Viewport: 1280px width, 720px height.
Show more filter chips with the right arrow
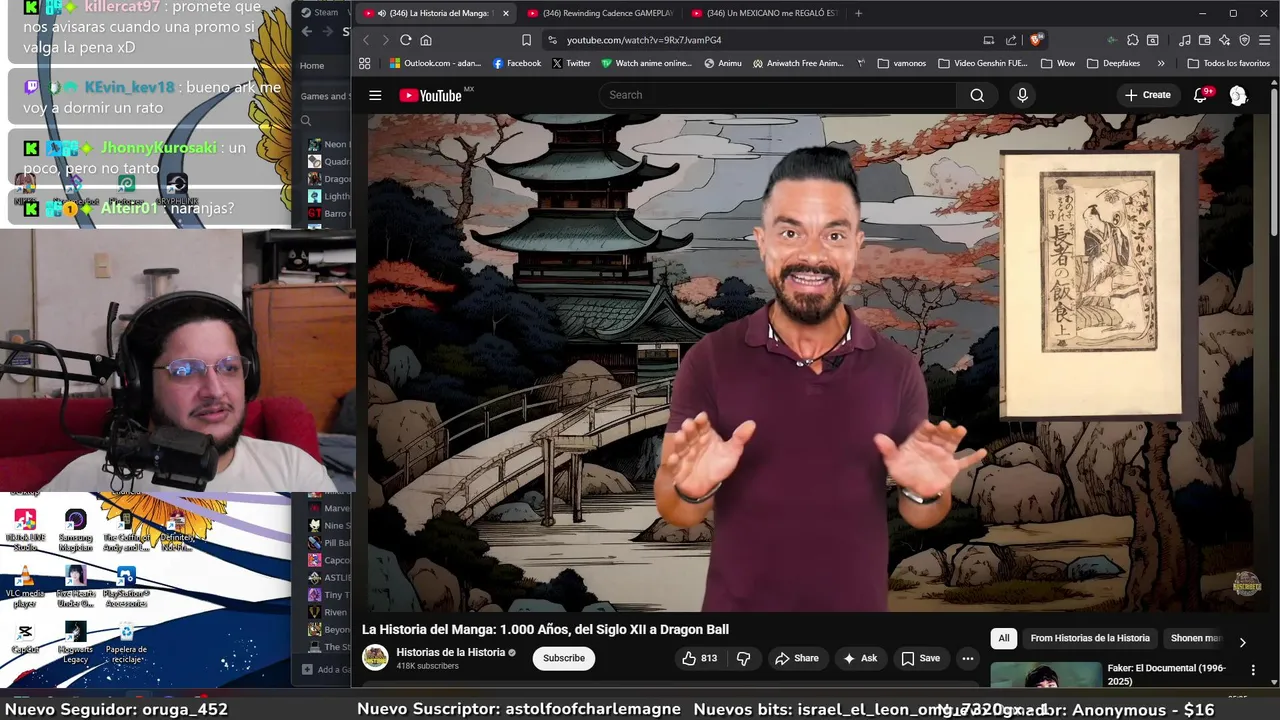1242,642
